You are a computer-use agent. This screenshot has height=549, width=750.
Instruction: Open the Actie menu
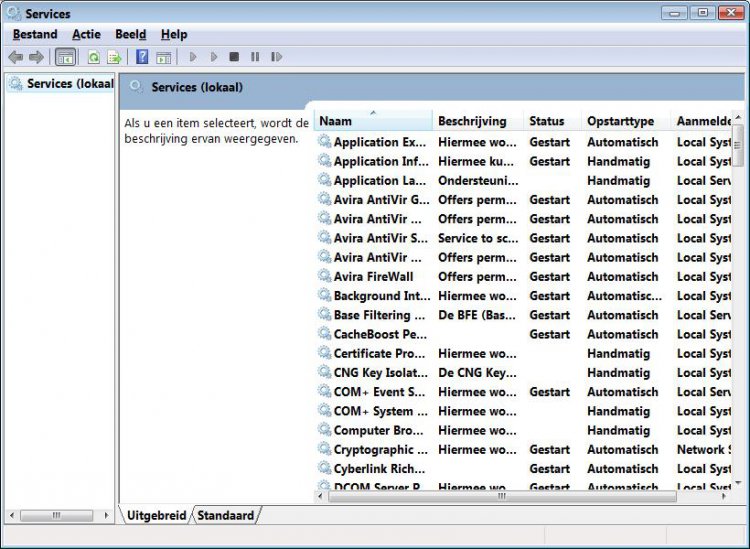pyautogui.click(x=87, y=34)
